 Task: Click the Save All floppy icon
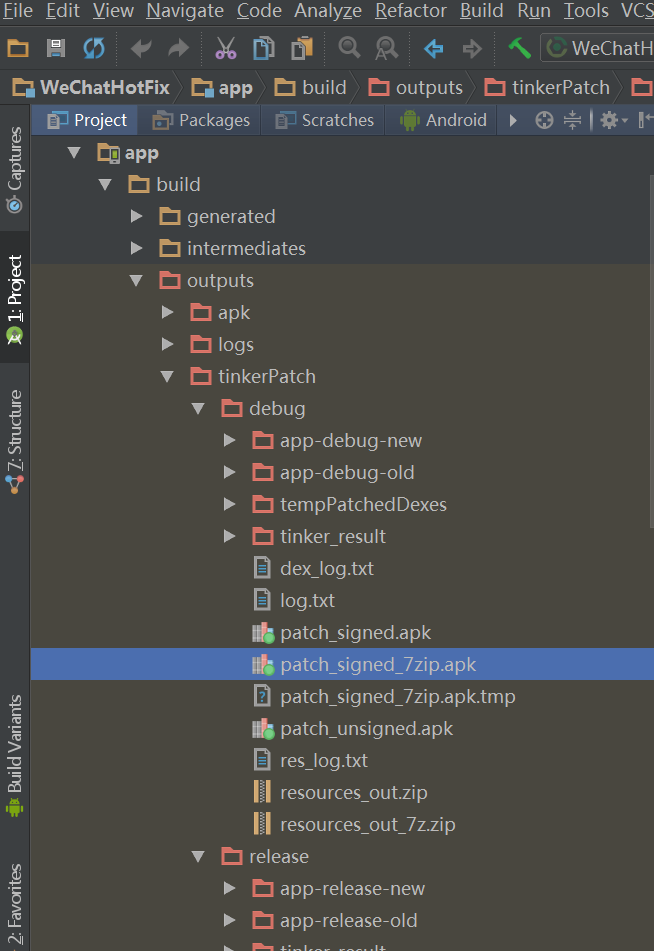pyautogui.click(x=56, y=48)
